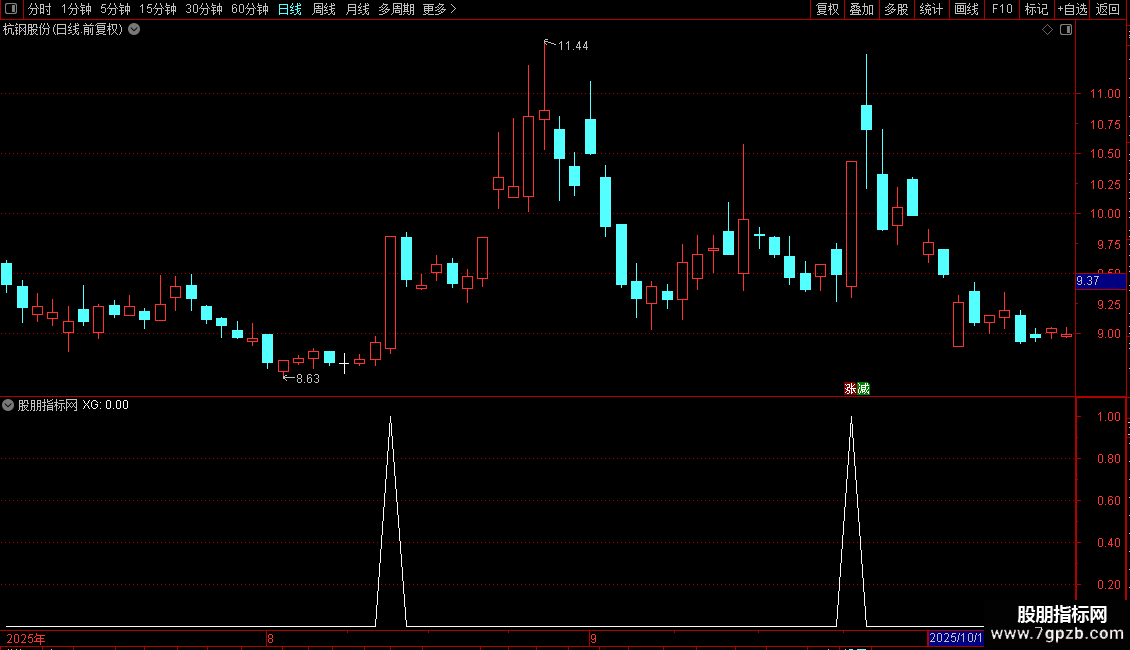Select the 15分钟 period tab
The image size is (1130, 650).
(x=158, y=9)
